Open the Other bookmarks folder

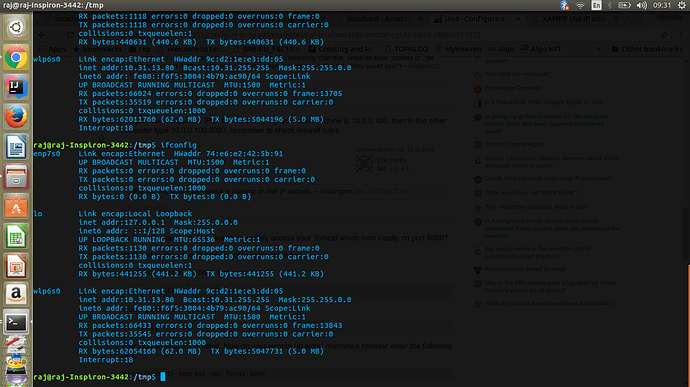click(x=647, y=49)
